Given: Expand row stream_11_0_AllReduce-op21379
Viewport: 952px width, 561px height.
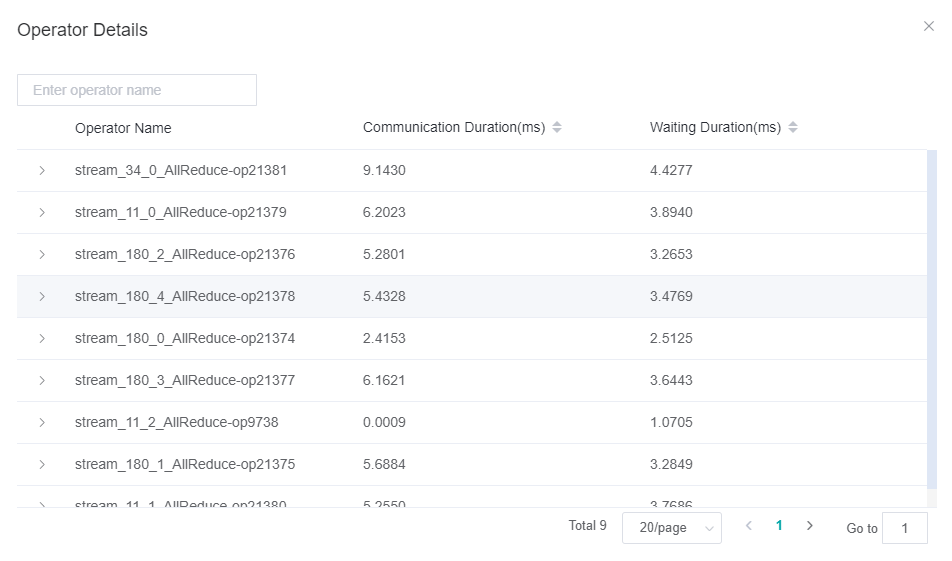Looking at the screenshot, I should 42,213.
